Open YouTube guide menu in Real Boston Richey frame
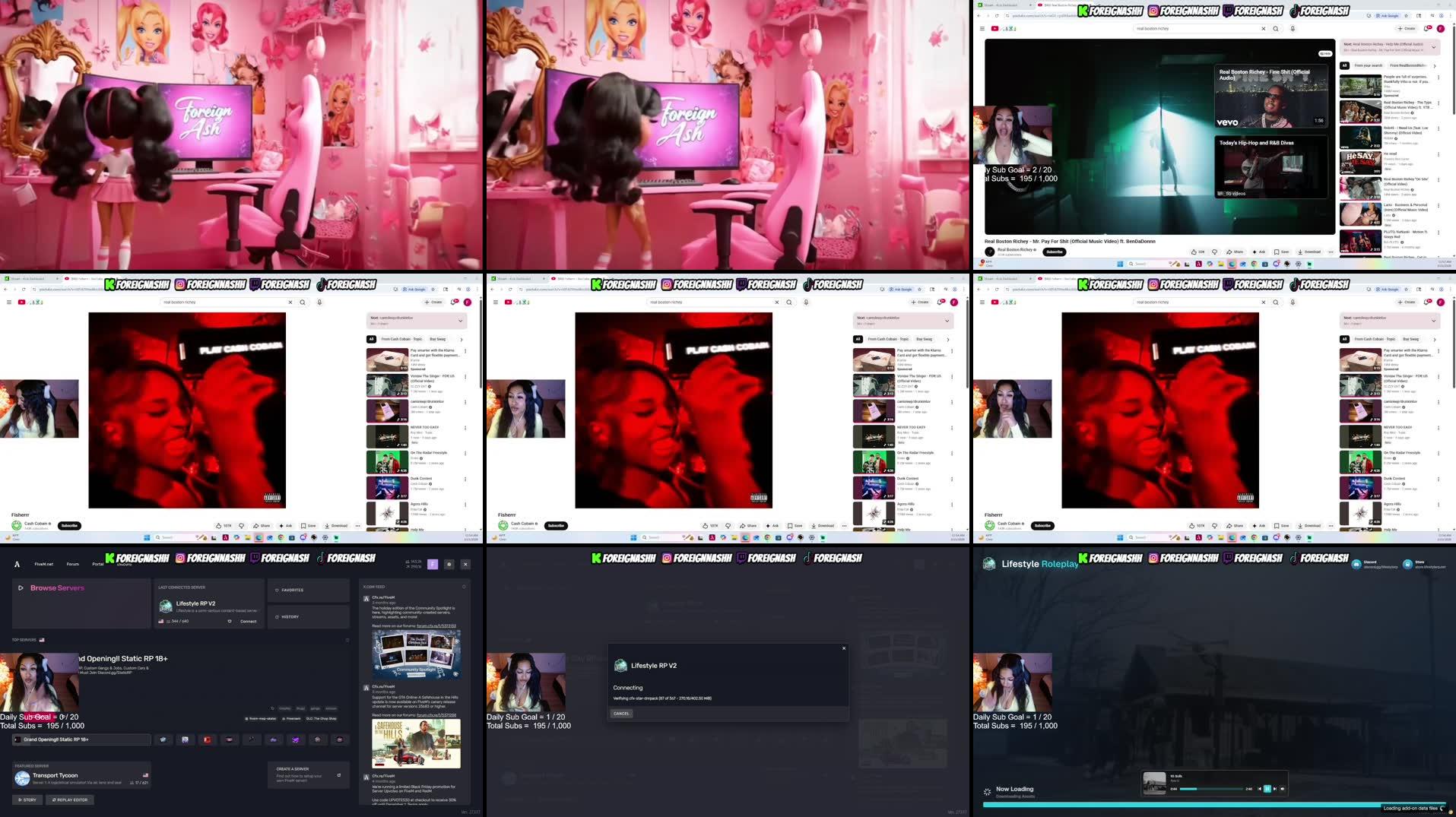The image size is (1456, 817). tap(982, 29)
